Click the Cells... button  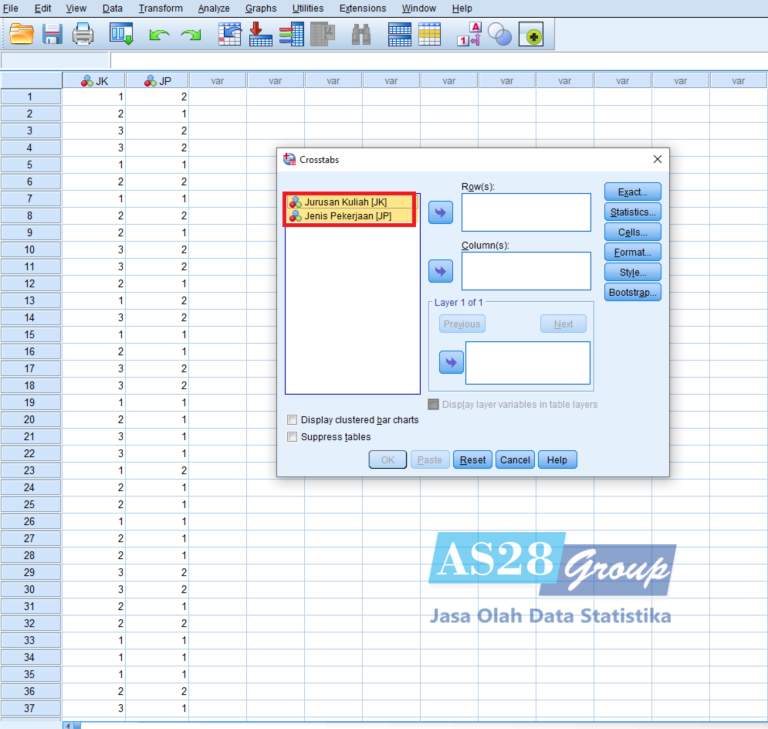pos(632,232)
